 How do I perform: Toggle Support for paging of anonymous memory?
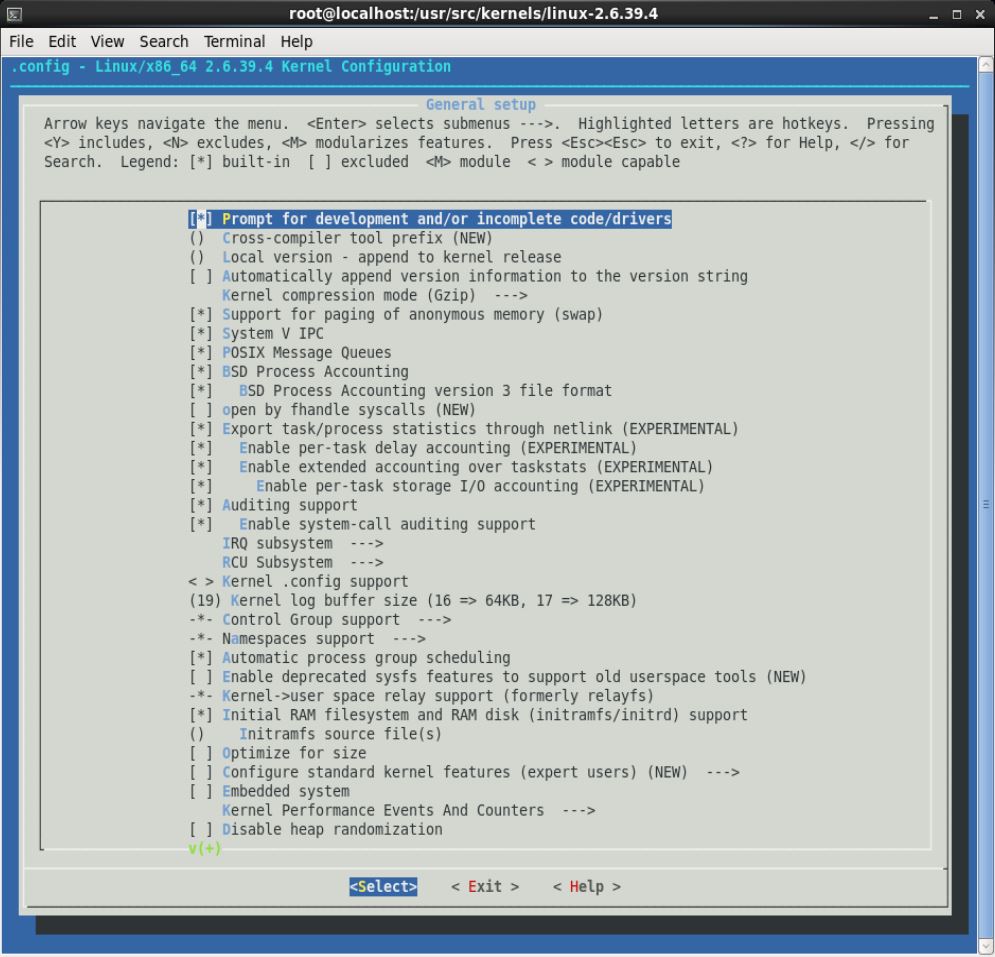point(396,314)
